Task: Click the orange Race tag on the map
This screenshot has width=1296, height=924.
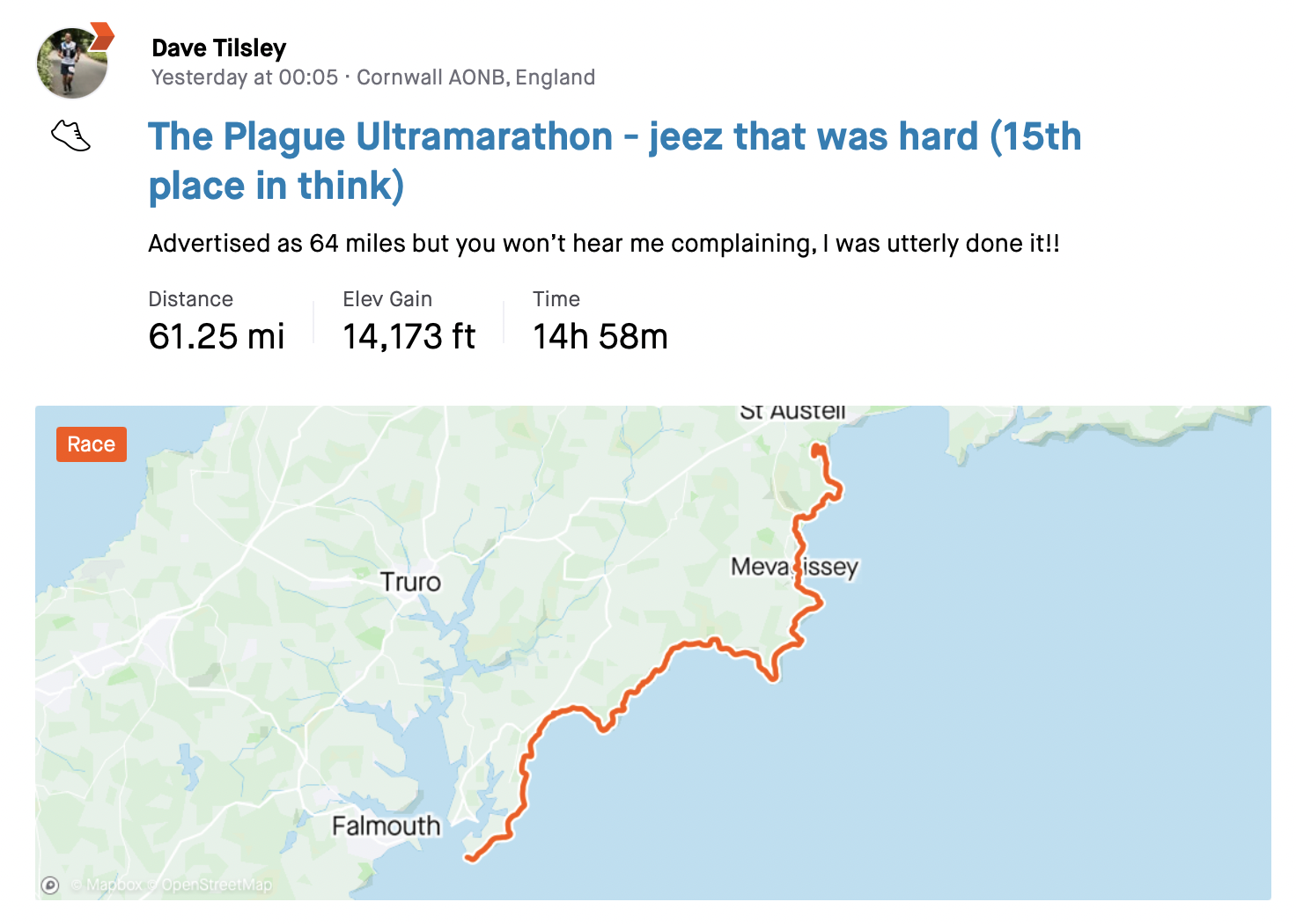Action: (x=92, y=444)
